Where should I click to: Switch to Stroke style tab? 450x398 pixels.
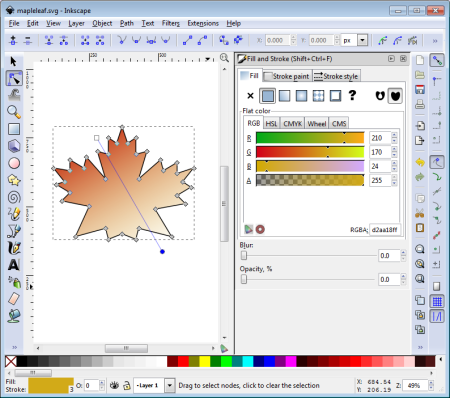coord(336,76)
